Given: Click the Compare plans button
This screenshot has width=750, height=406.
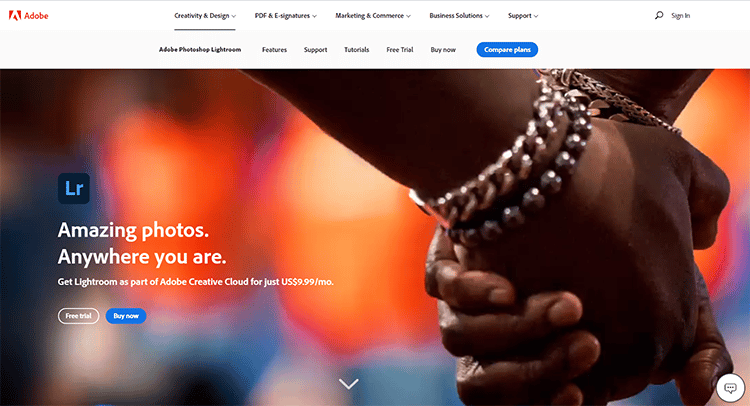Looking at the screenshot, I should point(507,50).
